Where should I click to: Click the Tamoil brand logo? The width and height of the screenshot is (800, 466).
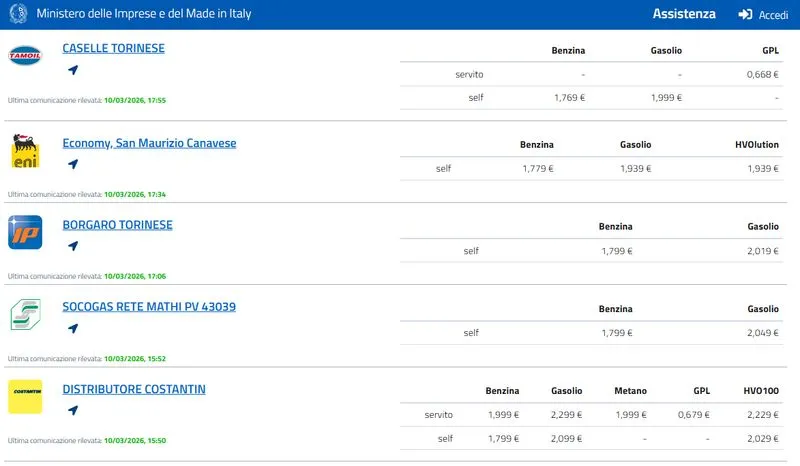point(25,56)
